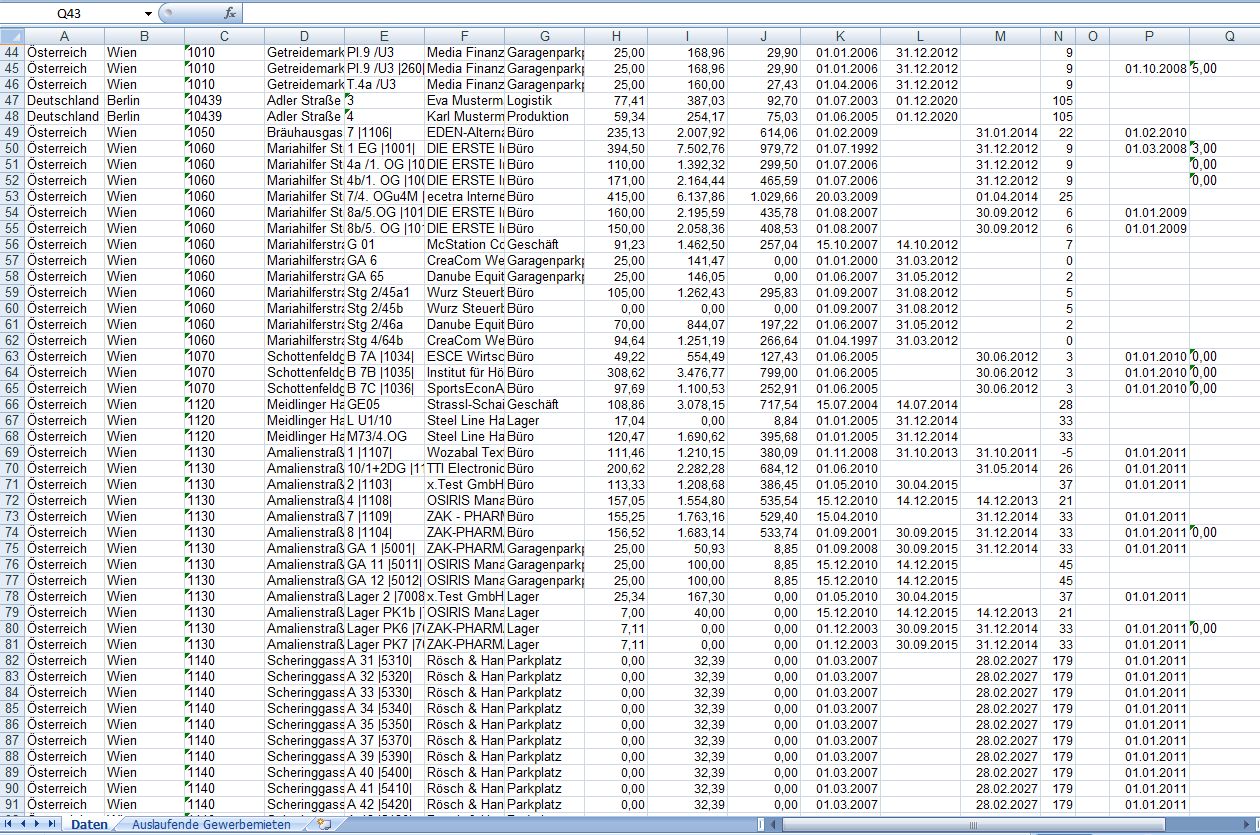Select column P via its header

(x=1149, y=36)
